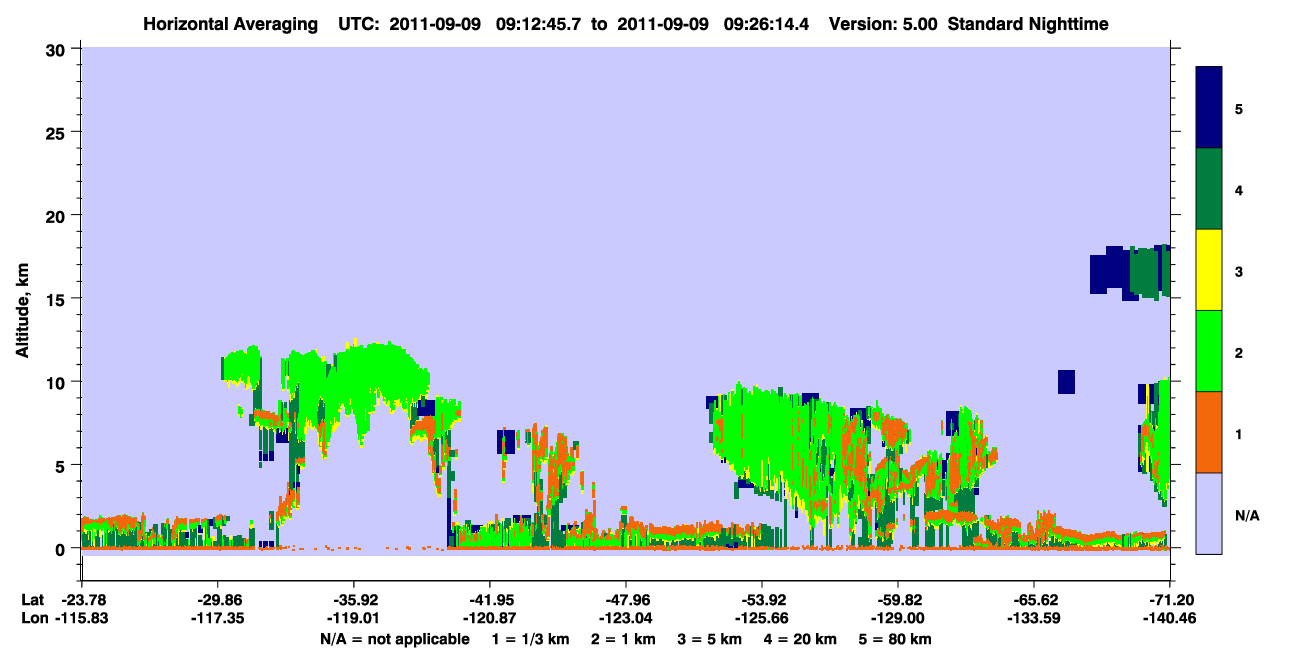Click latitude value -65.62
The width and height of the screenshot is (1300, 667).
(x=1034, y=600)
